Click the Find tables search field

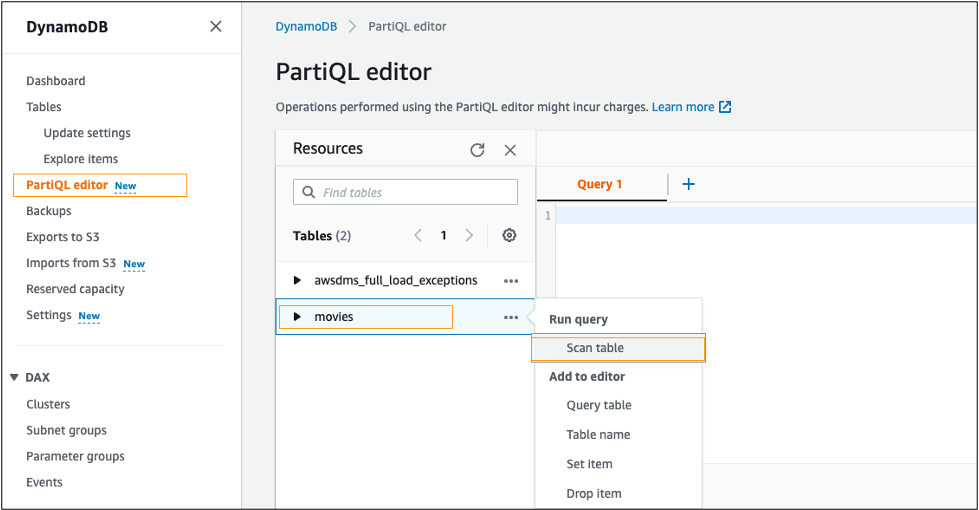coord(405,192)
